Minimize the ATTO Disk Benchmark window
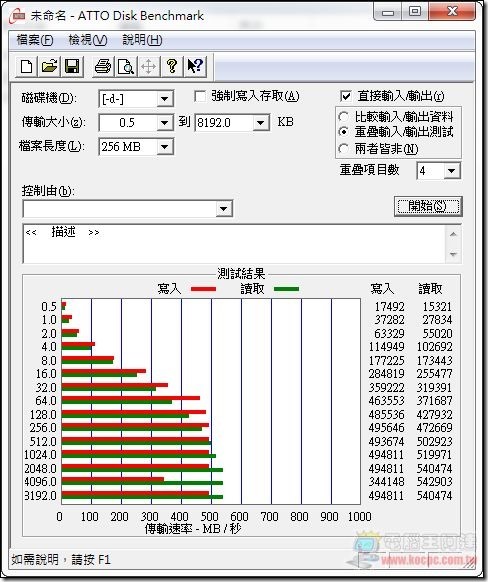 (388, 12)
